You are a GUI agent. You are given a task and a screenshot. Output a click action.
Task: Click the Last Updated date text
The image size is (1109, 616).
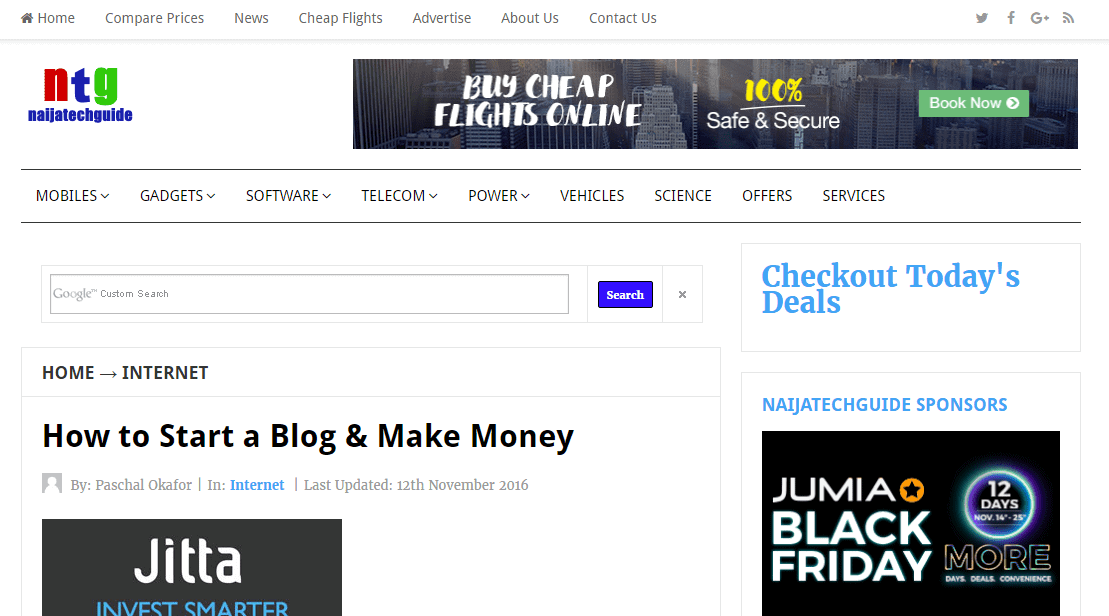pos(416,485)
